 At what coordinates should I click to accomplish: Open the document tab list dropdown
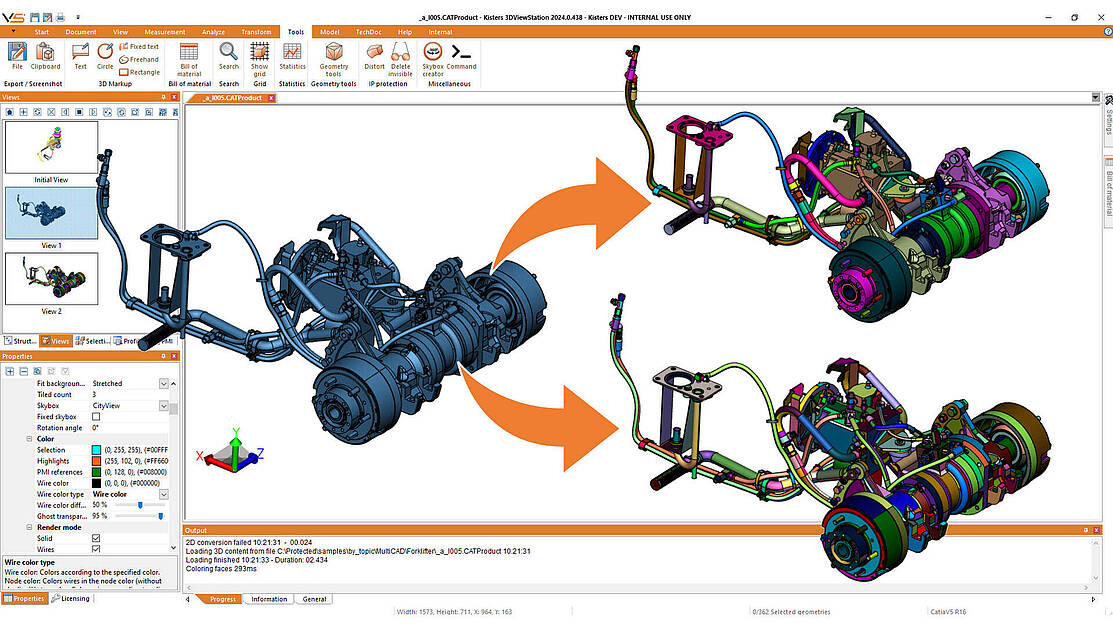(x=1095, y=97)
